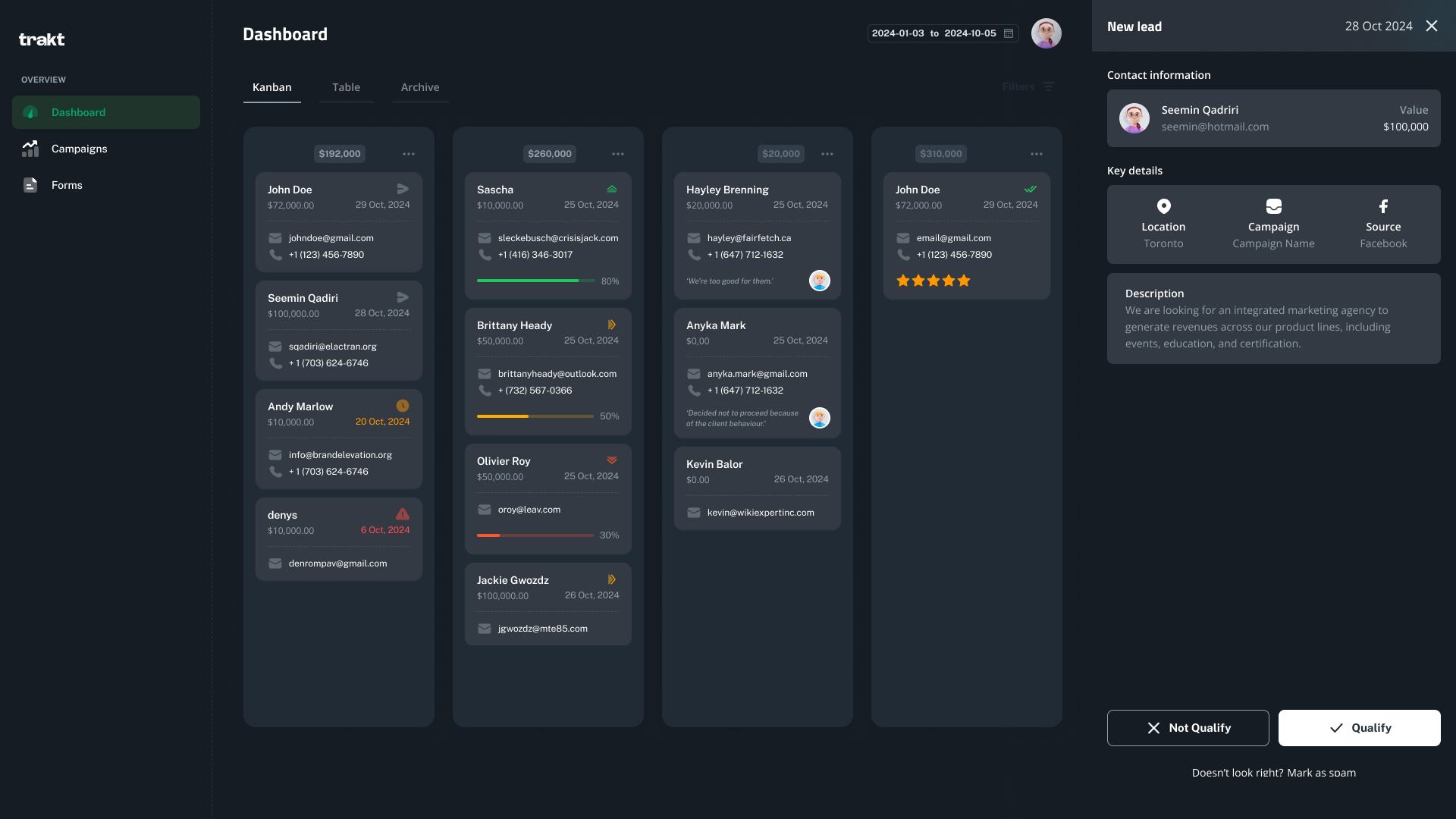
Task: Click the red down-chevron icon on Olivier Roy card
Action: (x=612, y=460)
